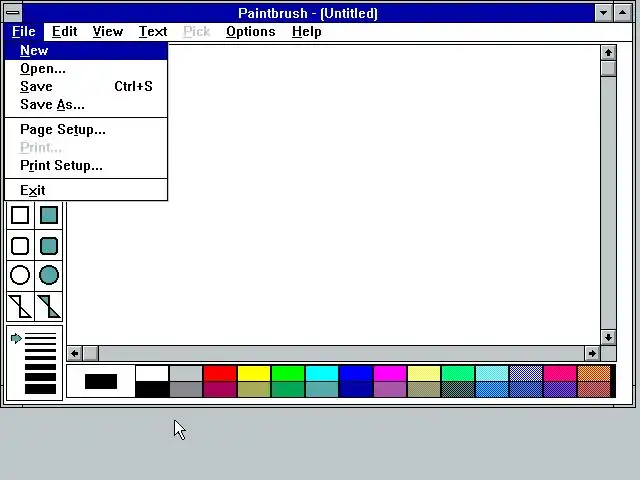Pick the cyan palette color
Viewport: 640px width, 480px height.
pos(322,373)
